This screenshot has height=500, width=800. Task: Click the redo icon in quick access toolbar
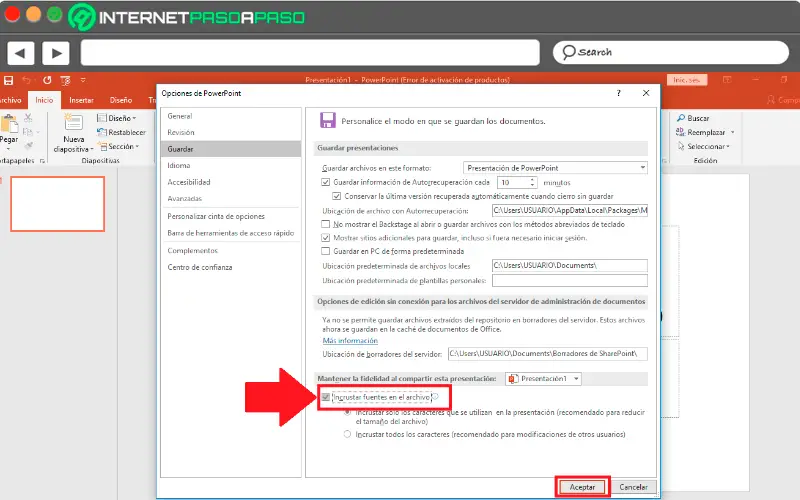(47, 80)
